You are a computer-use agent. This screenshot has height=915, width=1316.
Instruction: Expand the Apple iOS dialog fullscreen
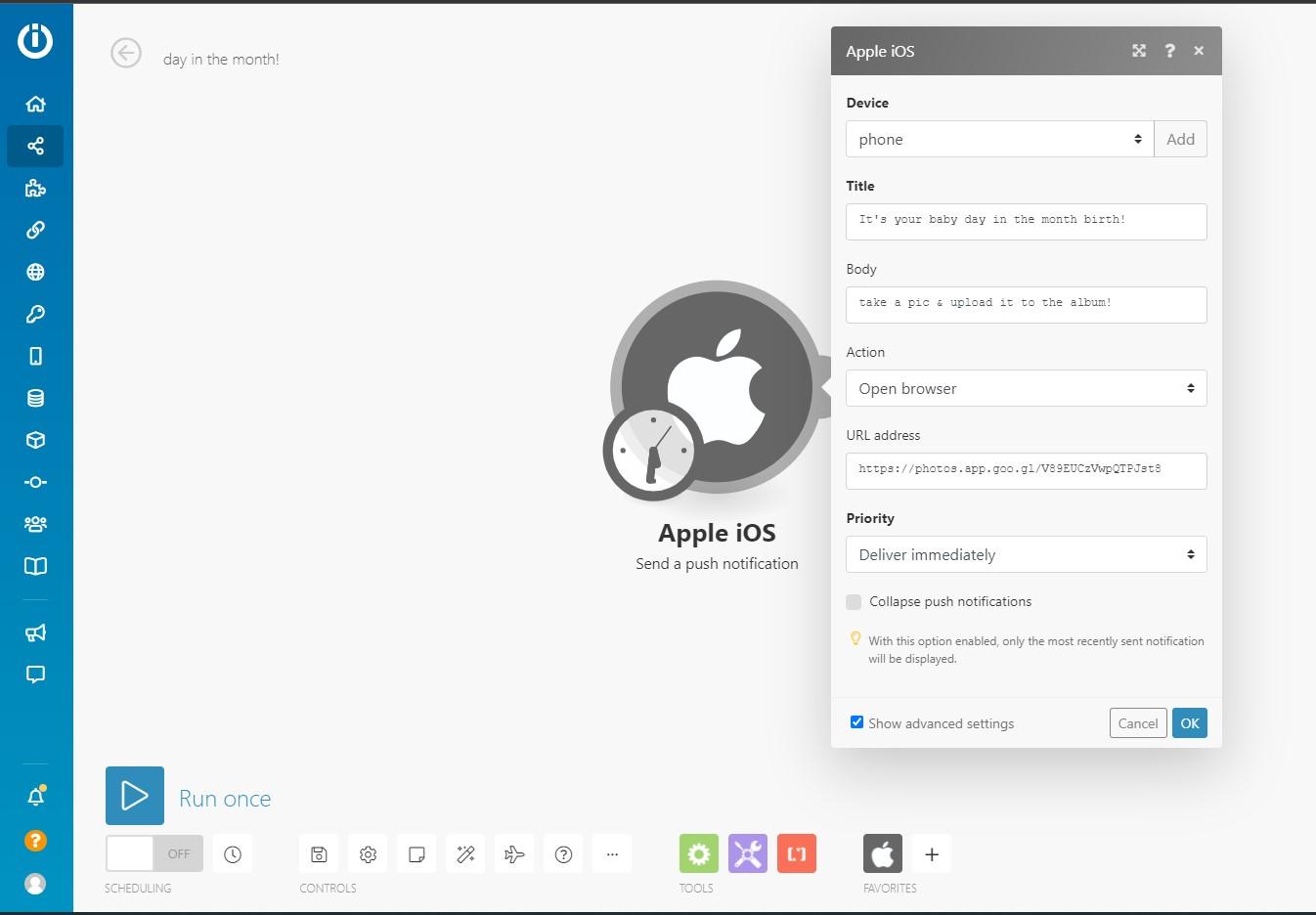point(1139,51)
